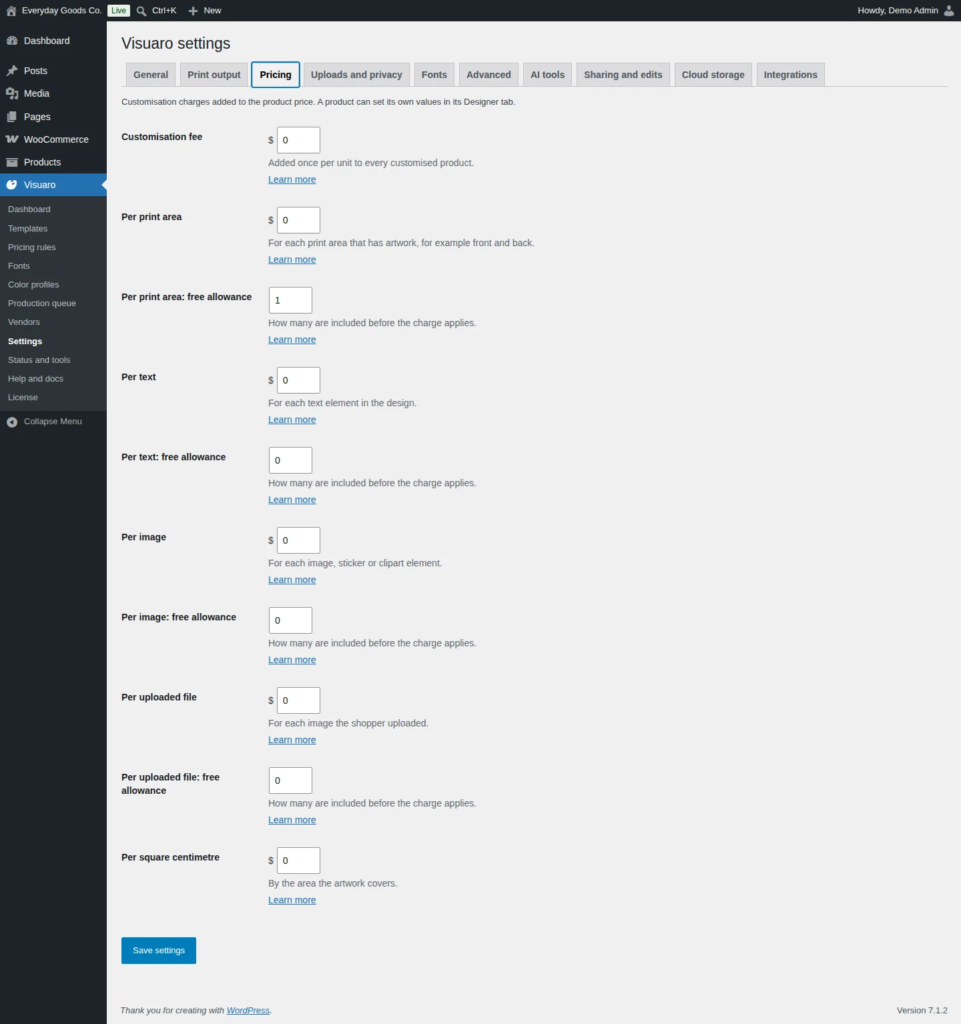961x1024 pixels.
Task: Open the WordPress footer link
Action: (x=248, y=1010)
